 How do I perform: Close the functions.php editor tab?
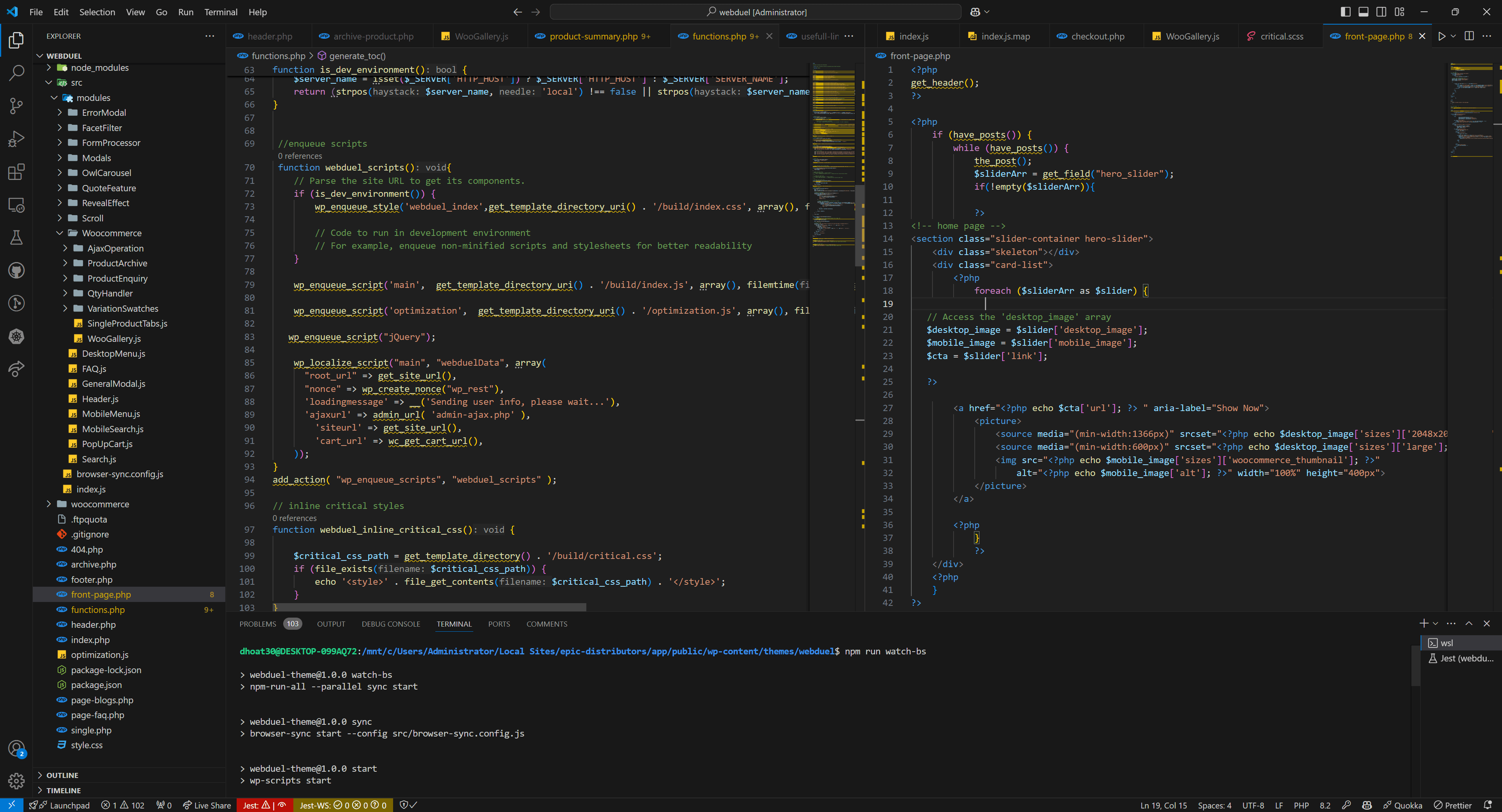click(769, 36)
